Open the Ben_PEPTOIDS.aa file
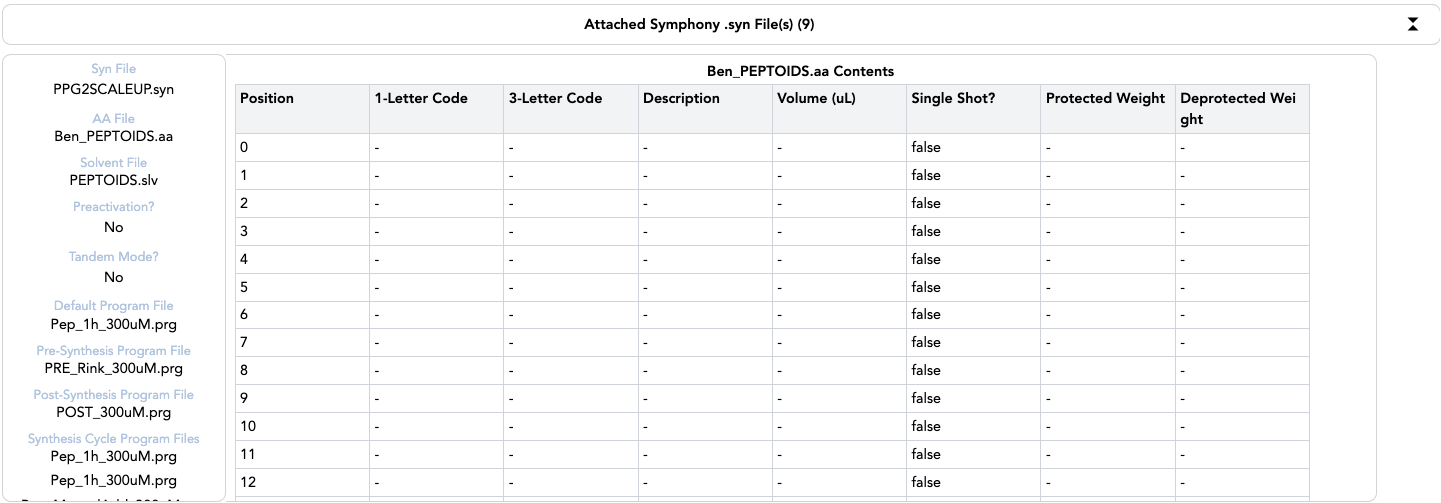Image resolution: width=1441 pixels, height=503 pixels. (114, 136)
